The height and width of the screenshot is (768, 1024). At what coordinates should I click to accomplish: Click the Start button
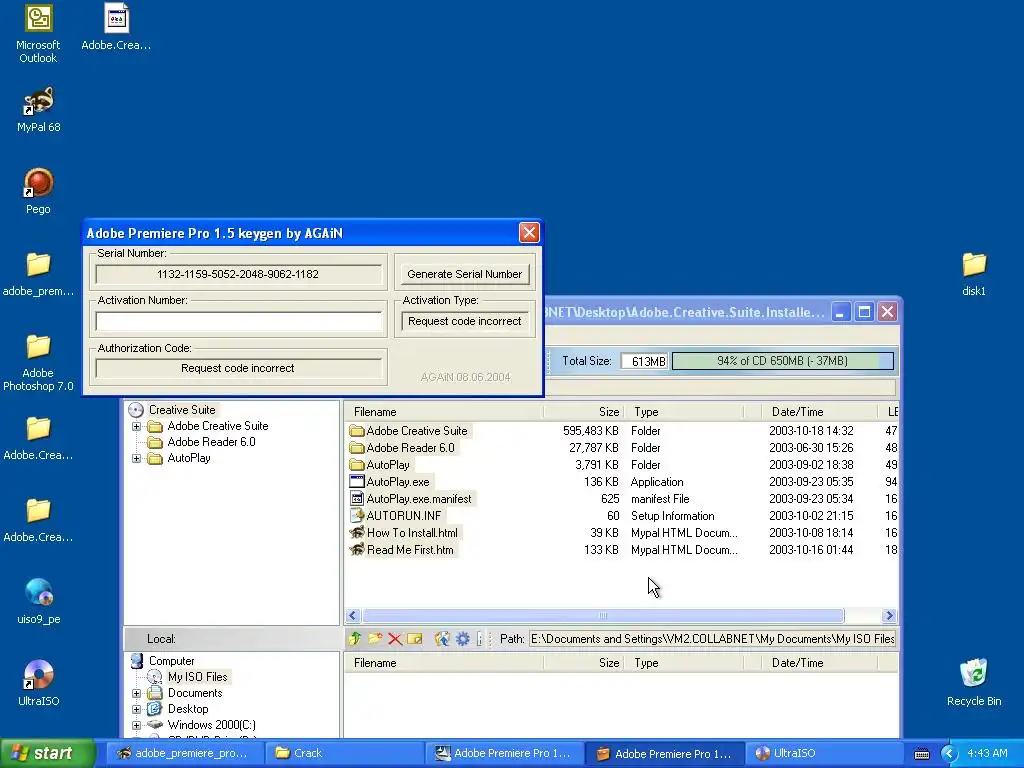[x=47, y=753]
